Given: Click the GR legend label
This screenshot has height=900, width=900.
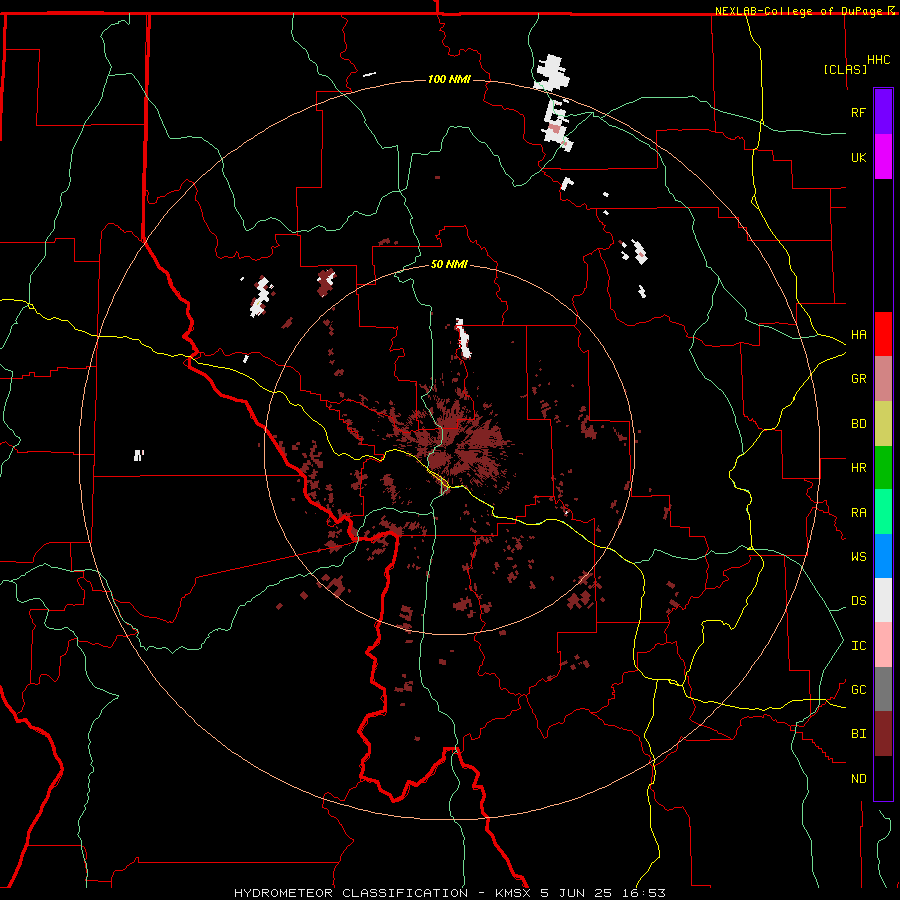Looking at the screenshot, I should tap(858, 379).
